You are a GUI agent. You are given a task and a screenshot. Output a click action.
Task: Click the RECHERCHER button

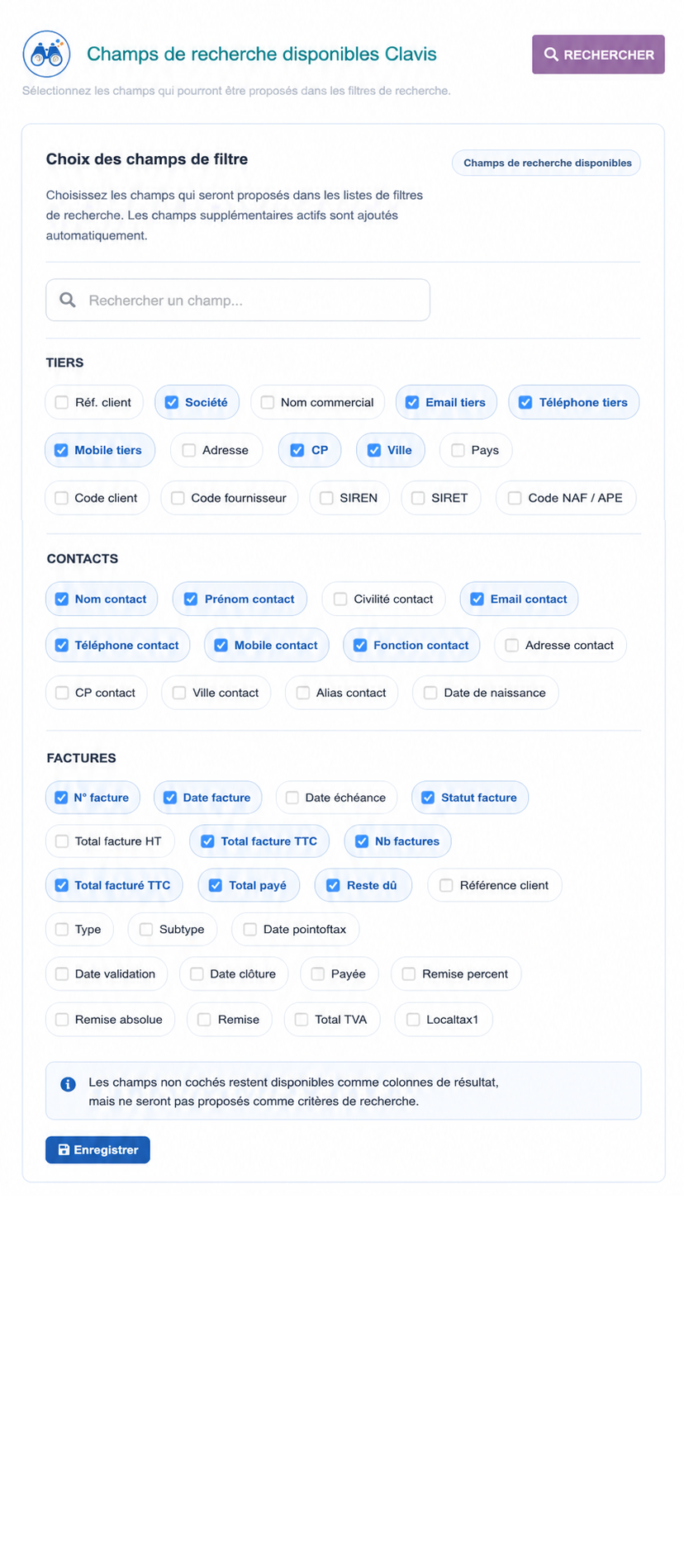pos(598,54)
